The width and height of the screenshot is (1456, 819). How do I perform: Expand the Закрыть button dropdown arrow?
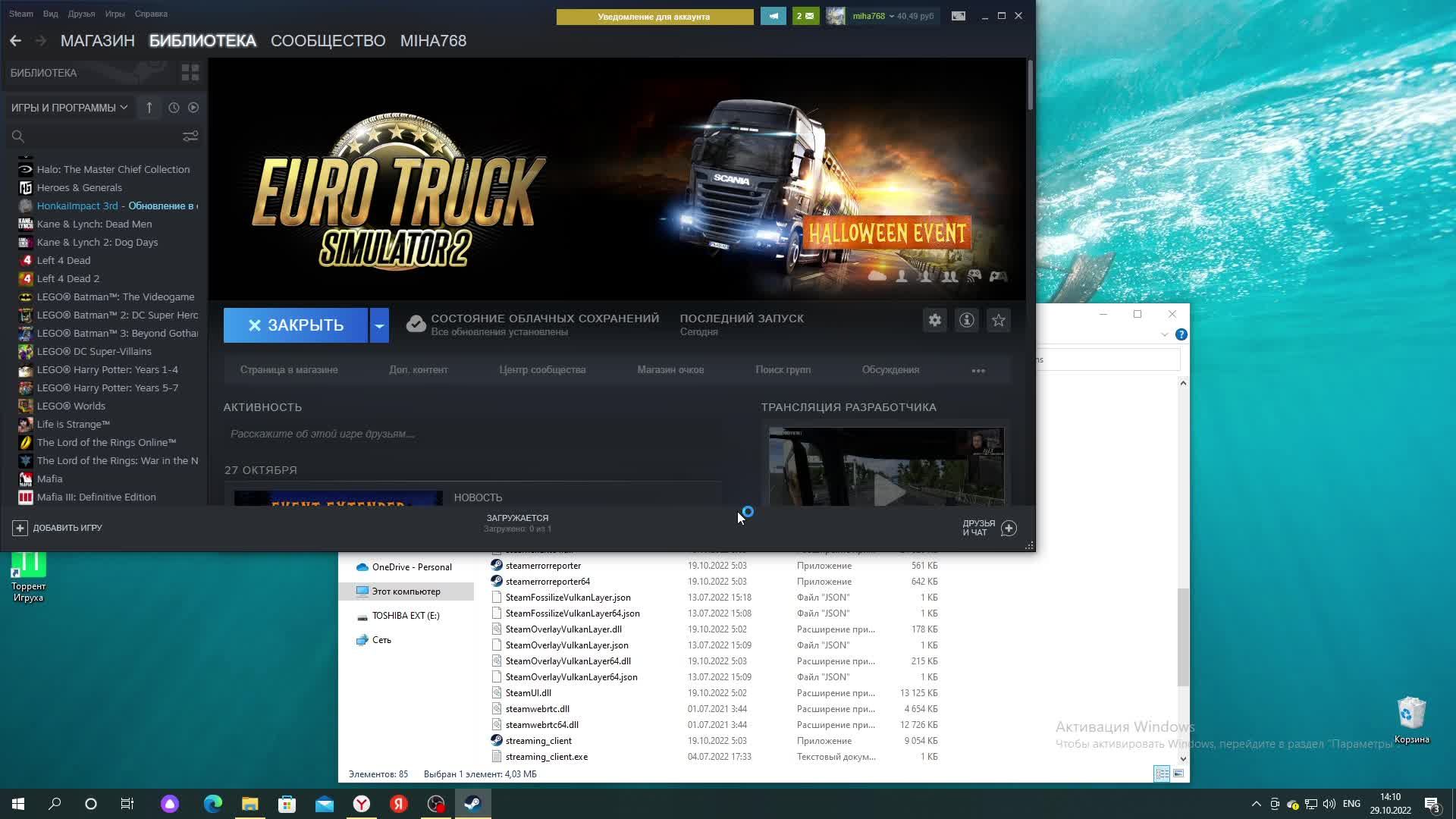(x=379, y=325)
